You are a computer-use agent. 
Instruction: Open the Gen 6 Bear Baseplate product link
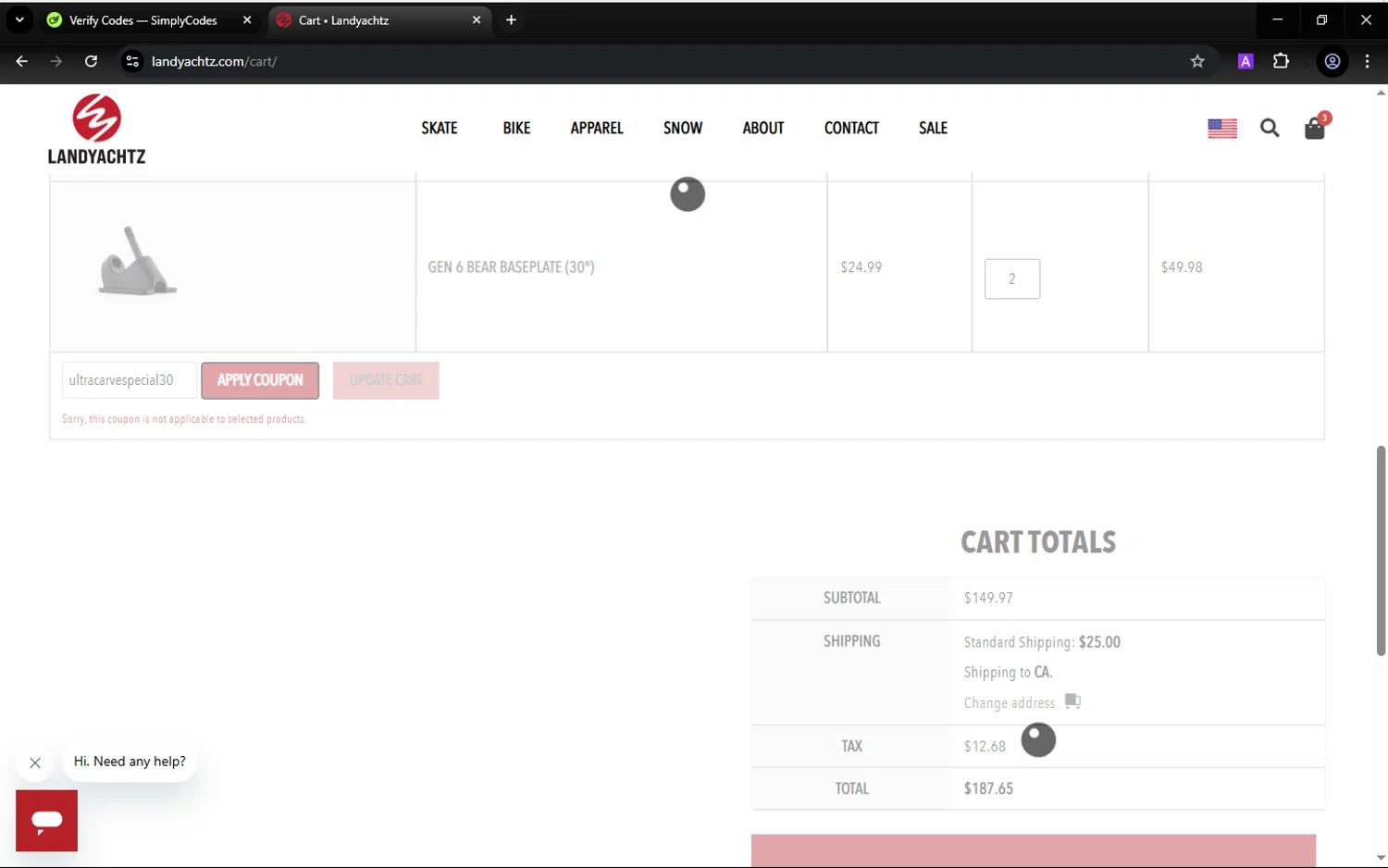point(511,267)
